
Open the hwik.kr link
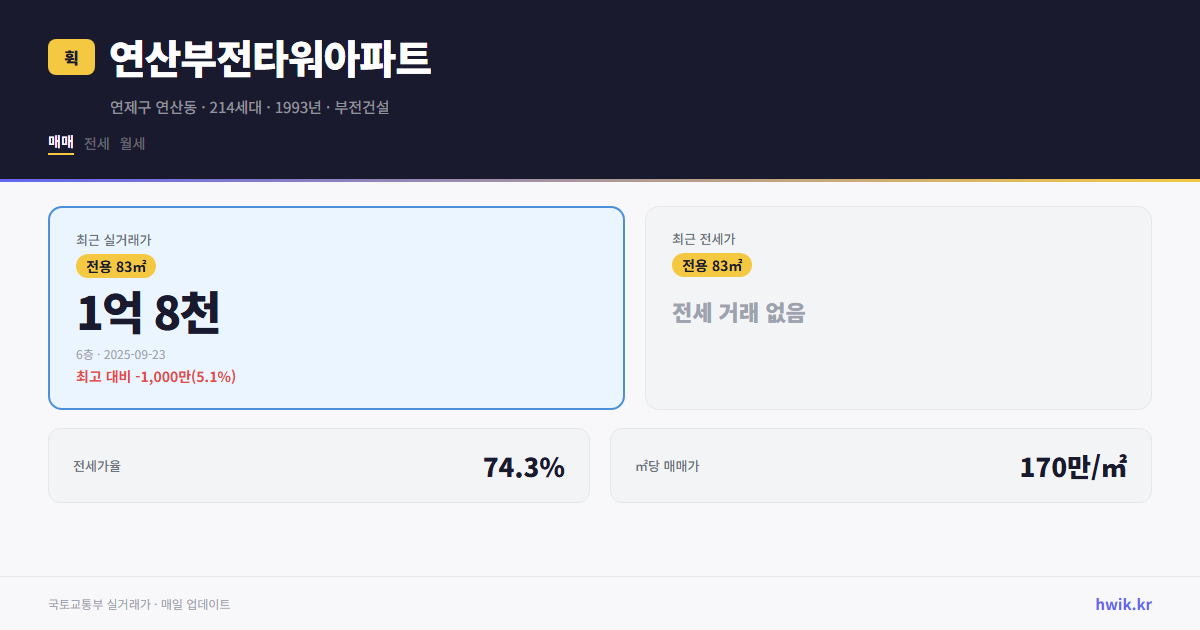(x=1122, y=604)
